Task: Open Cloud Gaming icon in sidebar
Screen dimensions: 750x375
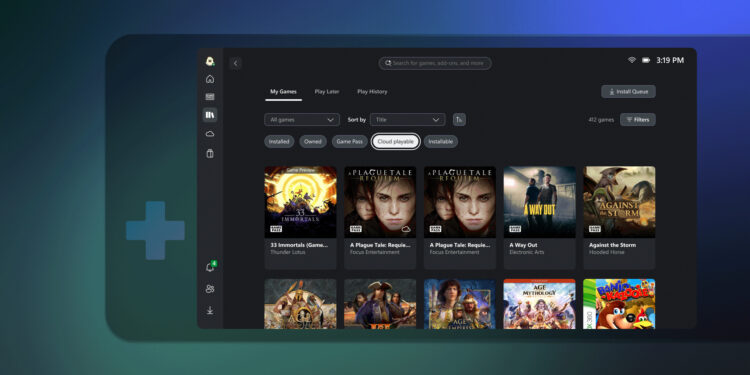Action: click(x=210, y=134)
